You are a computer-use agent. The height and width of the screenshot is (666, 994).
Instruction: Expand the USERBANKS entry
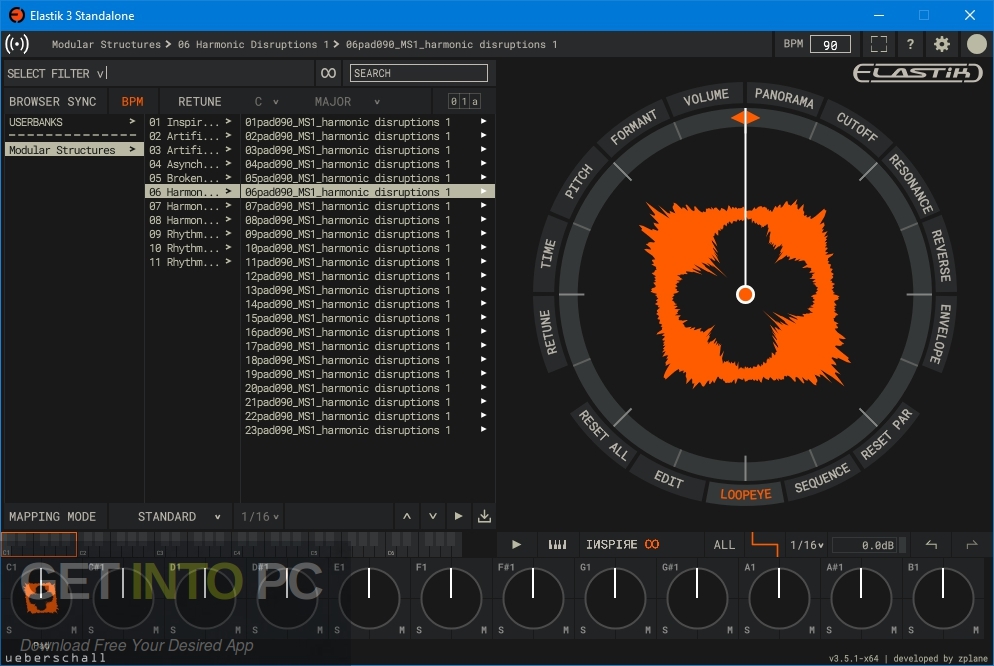(73, 122)
